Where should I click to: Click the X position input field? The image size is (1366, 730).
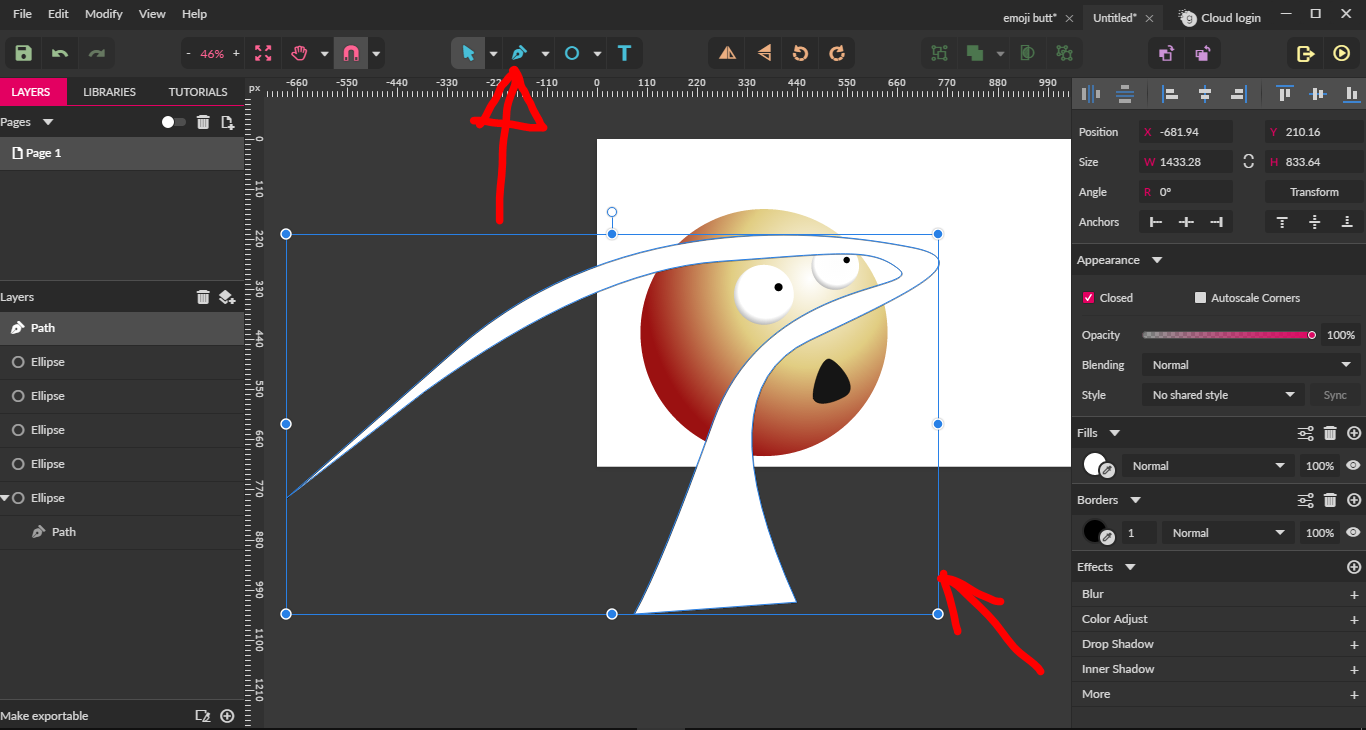[1186, 132]
